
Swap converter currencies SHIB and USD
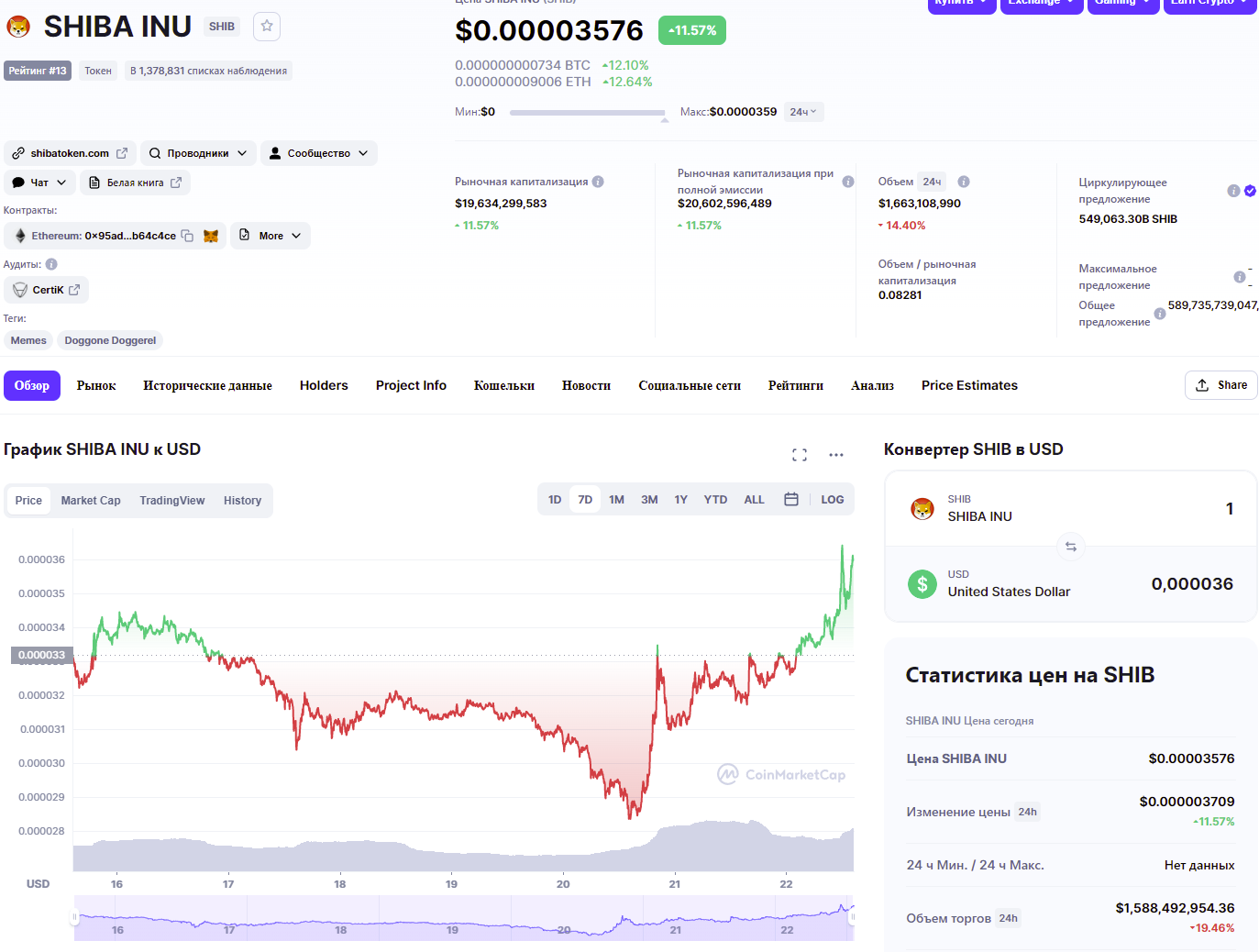point(1070,547)
